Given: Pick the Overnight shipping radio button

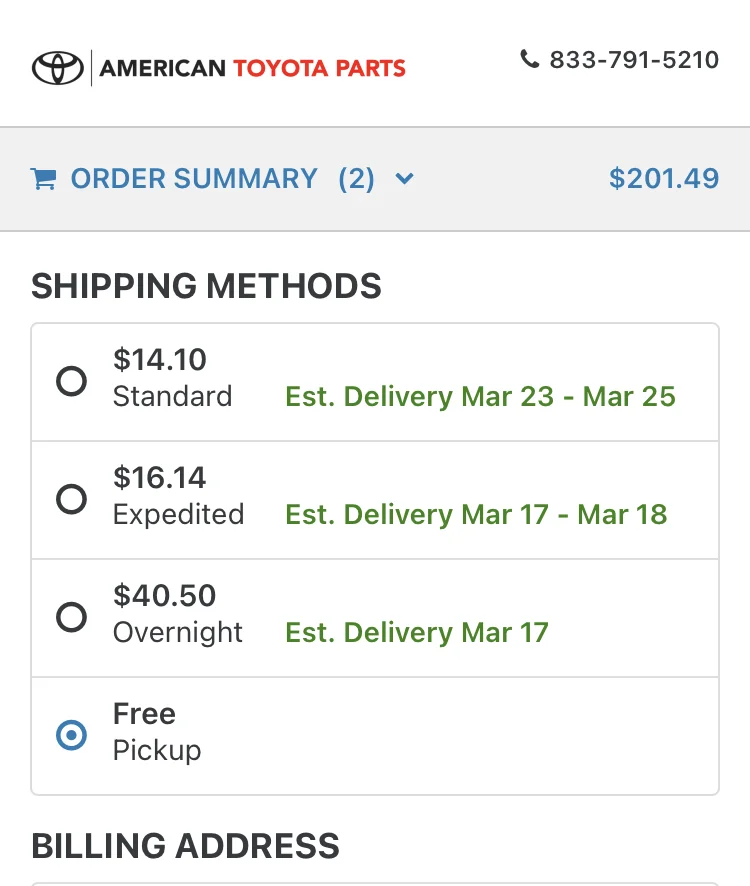Looking at the screenshot, I should (71, 617).
